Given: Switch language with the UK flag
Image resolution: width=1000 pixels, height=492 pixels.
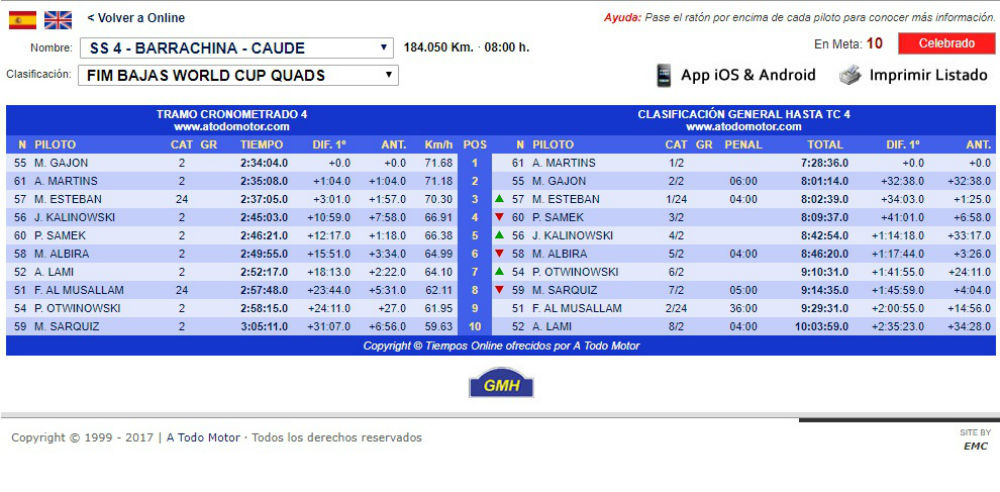Looking at the screenshot, I should click(x=58, y=19).
